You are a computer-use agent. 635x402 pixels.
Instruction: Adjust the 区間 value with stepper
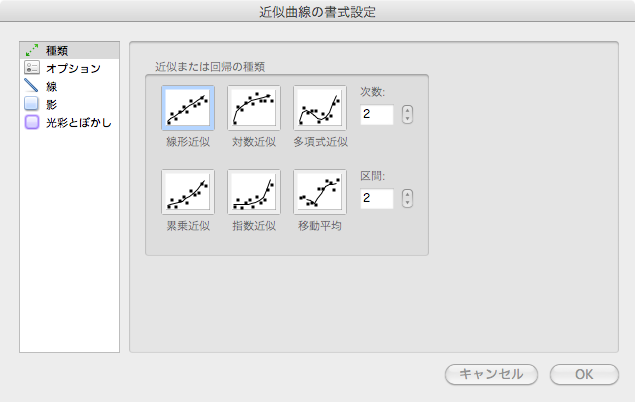[x=407, y=198]
